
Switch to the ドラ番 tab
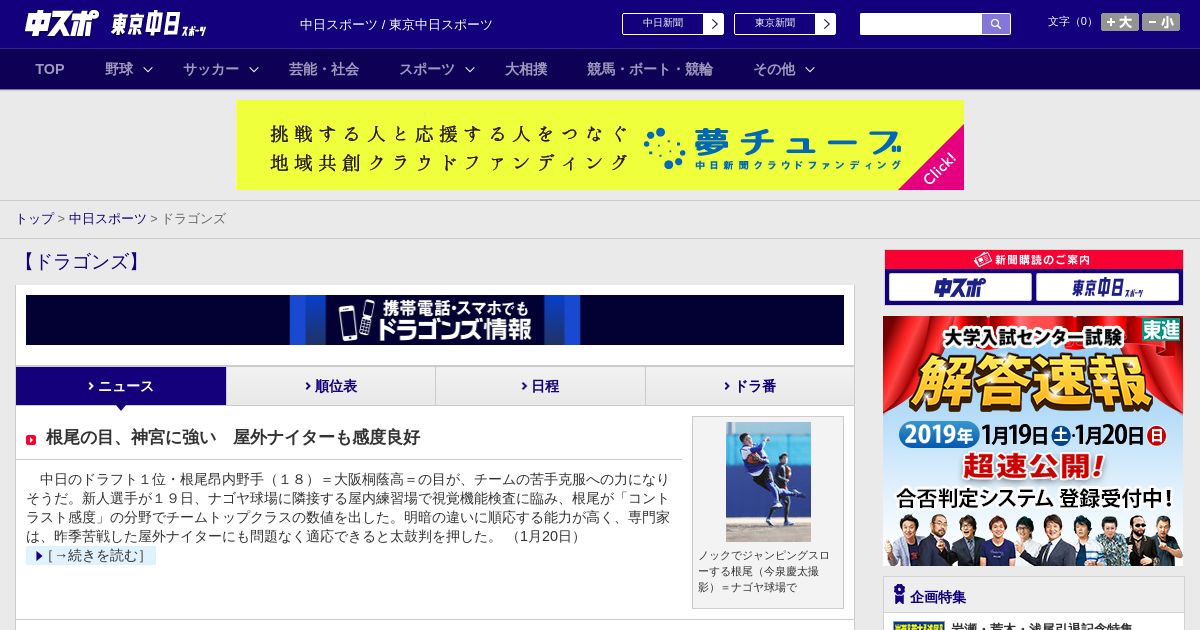pyautogui.click(x=750, y=386)
